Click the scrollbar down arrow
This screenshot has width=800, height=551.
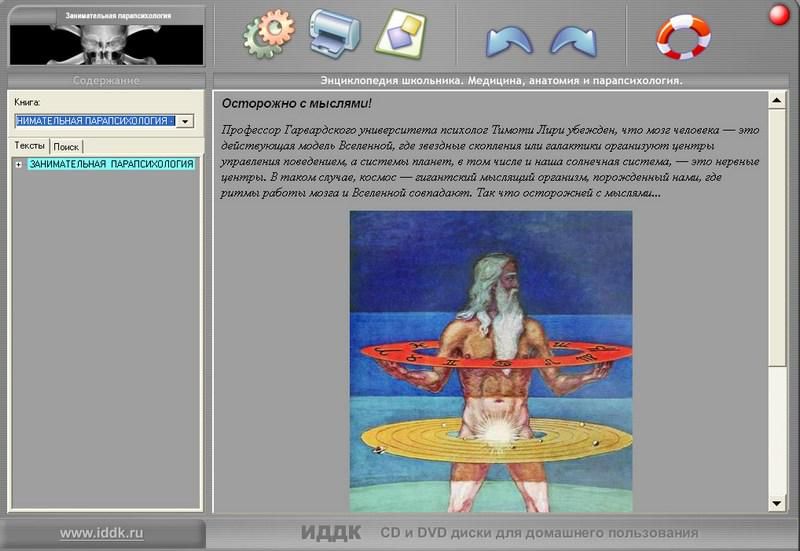(x=777, y=502)
